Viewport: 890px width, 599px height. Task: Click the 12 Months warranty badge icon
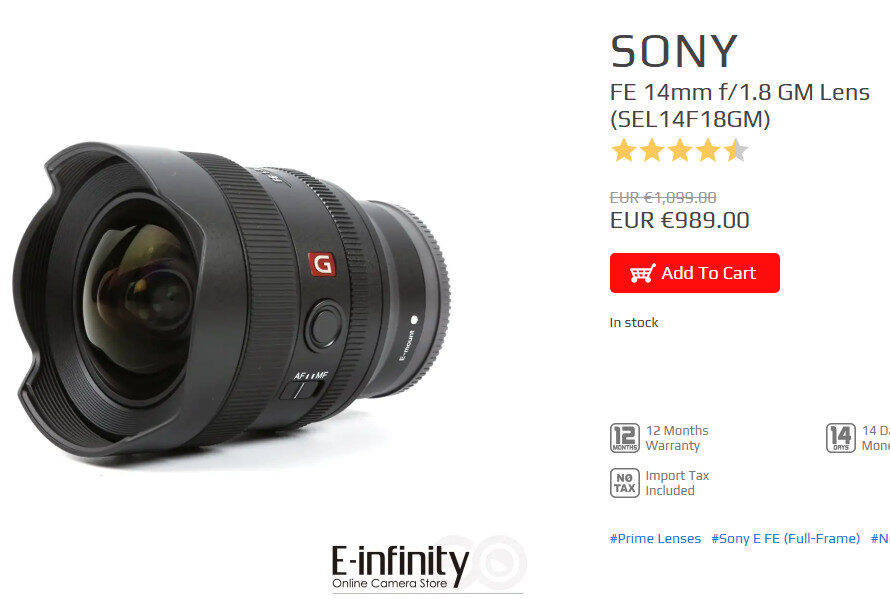coord(624,438)
